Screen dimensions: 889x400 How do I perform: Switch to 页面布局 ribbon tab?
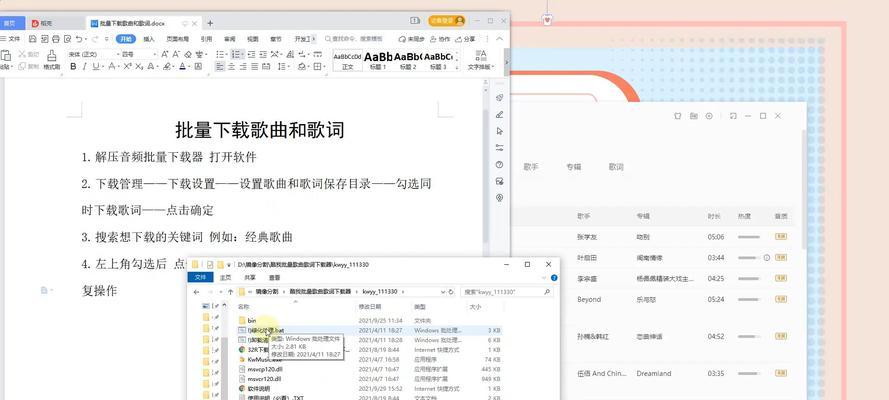[177, 39]
